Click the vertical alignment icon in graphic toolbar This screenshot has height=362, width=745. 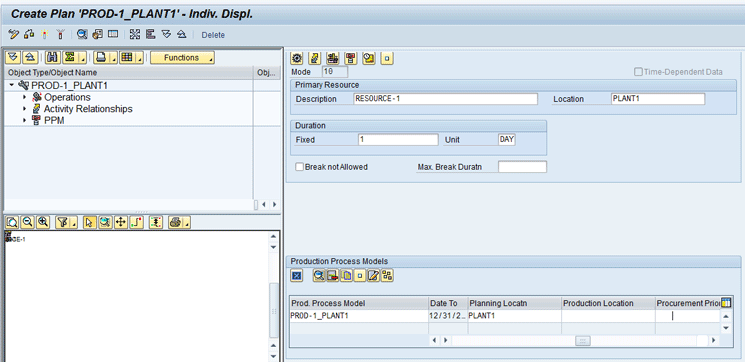pos(156,222)
